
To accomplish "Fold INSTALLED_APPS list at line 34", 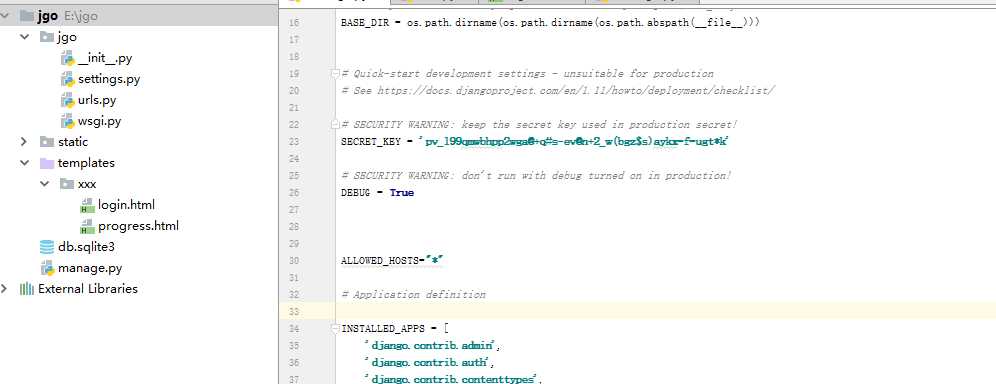I will point(335,328).
